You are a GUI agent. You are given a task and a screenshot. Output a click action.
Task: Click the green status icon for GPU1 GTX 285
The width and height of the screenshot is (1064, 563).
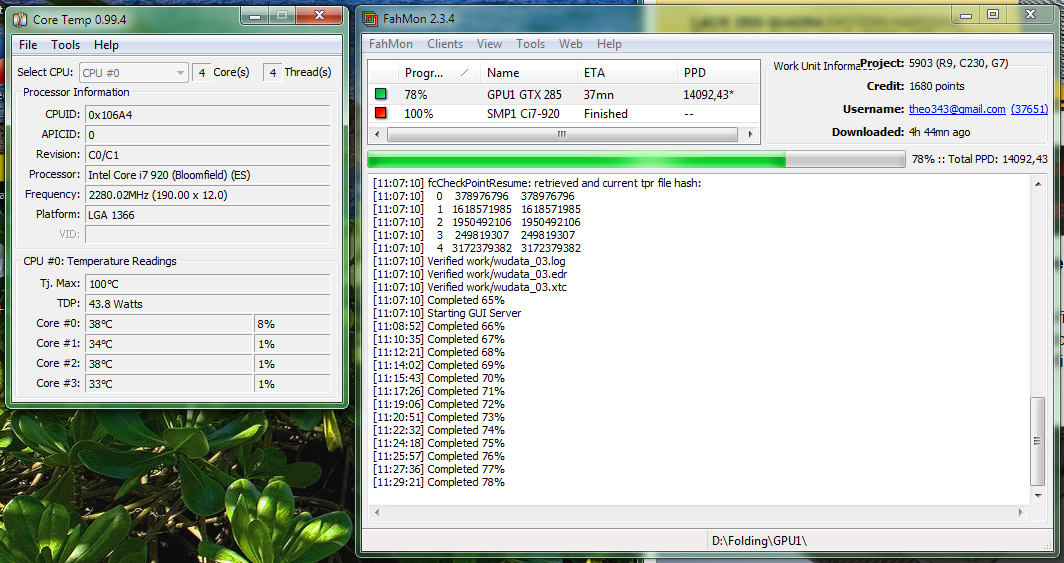[x=381, y=94]
